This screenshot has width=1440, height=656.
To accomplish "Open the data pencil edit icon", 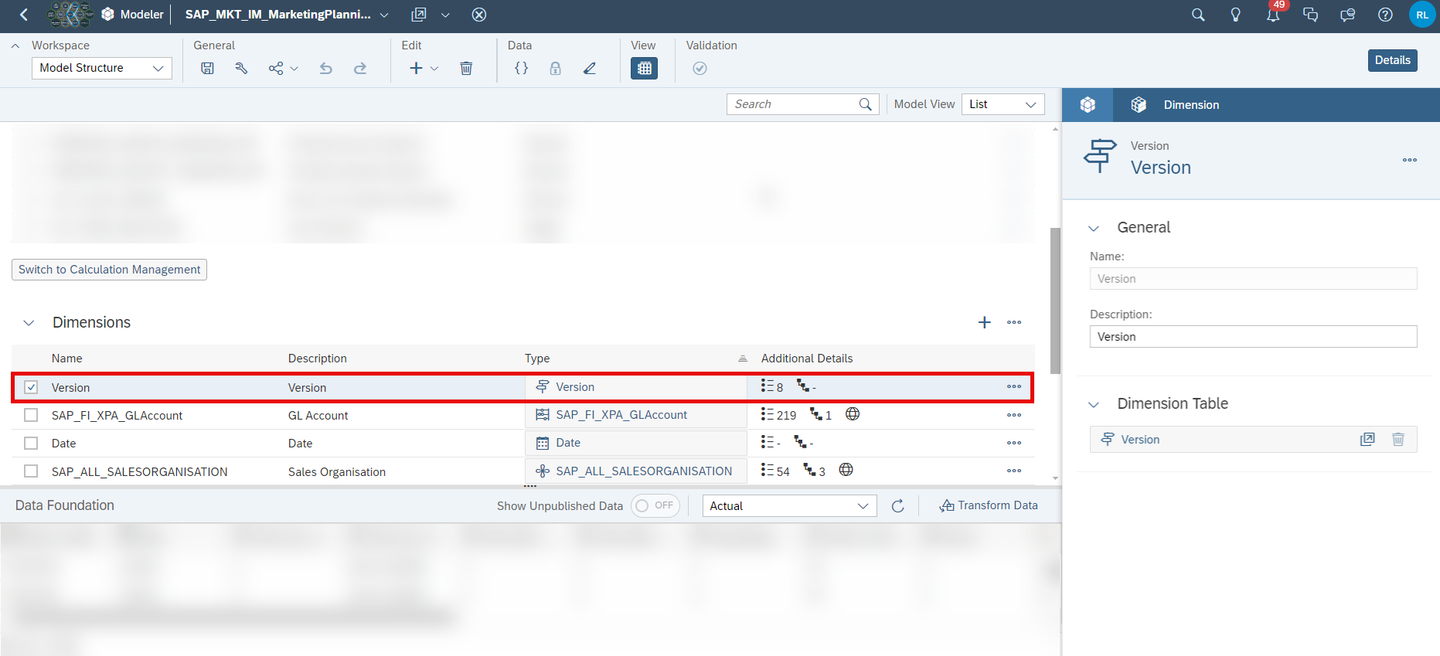I will pyautogui.click(x=589, y=68).
